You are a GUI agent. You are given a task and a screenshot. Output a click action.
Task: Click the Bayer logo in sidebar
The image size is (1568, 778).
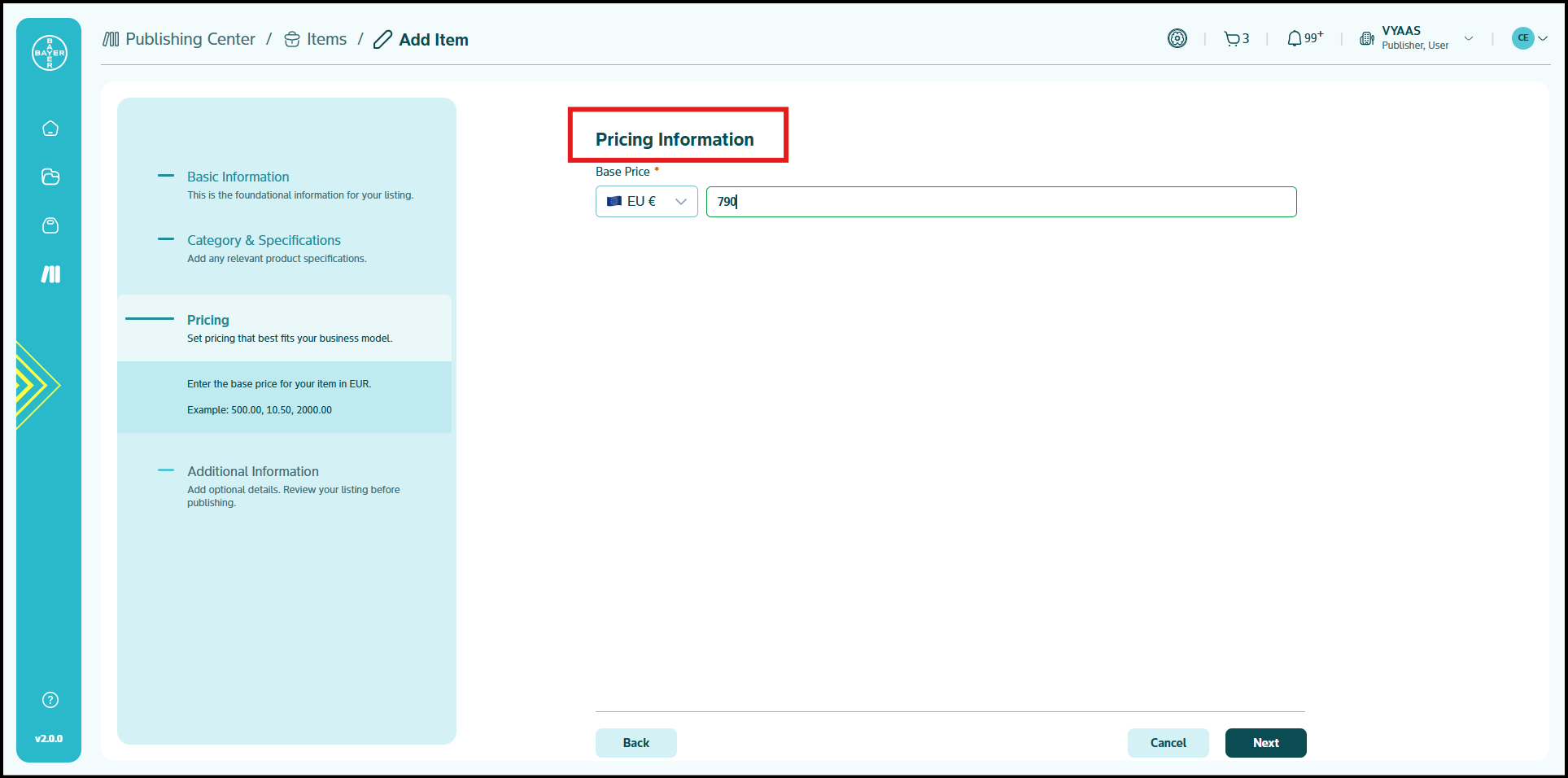[x=50, y=53]
